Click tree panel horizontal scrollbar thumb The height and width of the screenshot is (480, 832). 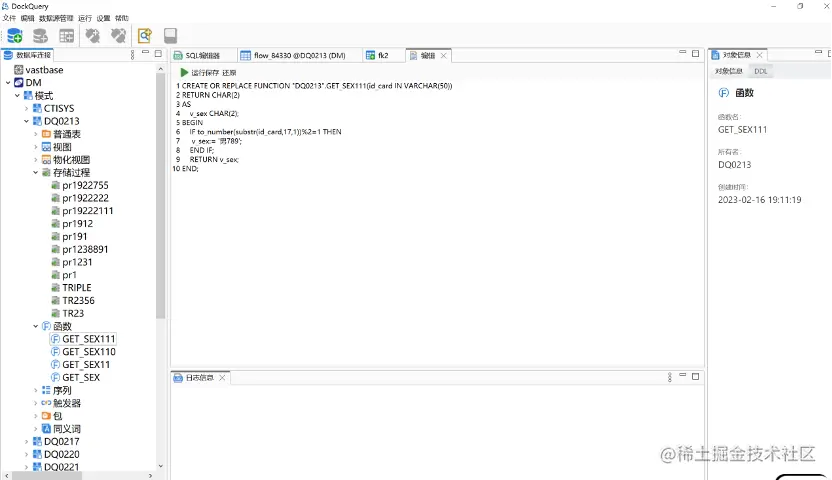tap(47, 476)
